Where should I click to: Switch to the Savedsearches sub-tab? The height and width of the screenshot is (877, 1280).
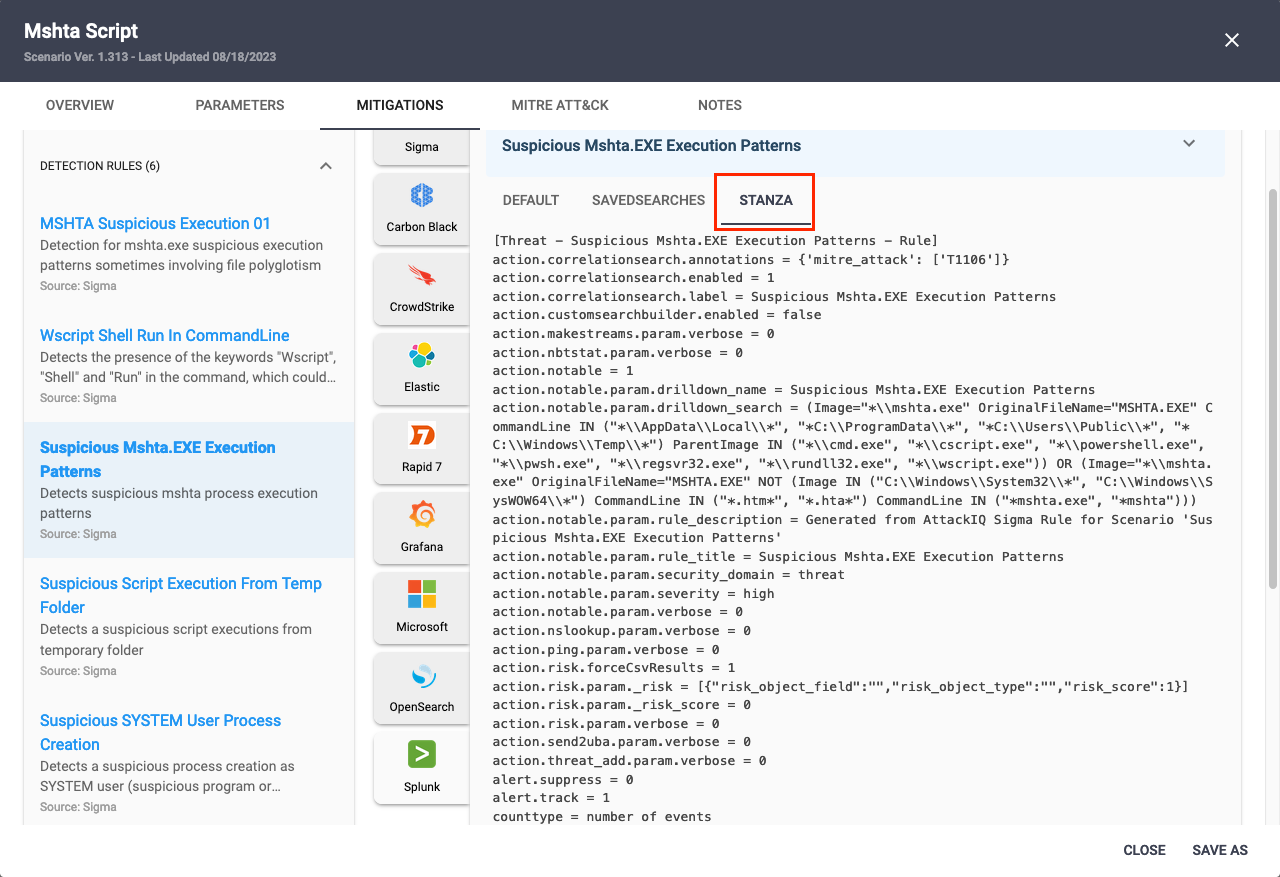[648, 200]
